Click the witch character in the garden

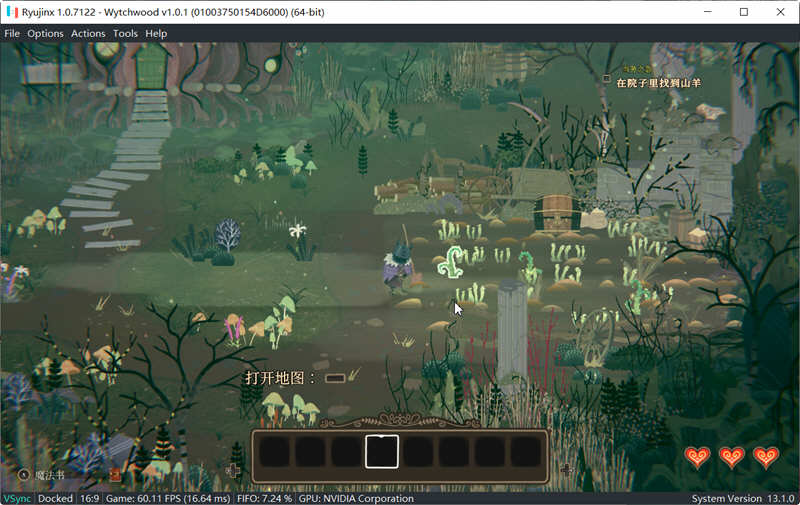click(398, 267)
